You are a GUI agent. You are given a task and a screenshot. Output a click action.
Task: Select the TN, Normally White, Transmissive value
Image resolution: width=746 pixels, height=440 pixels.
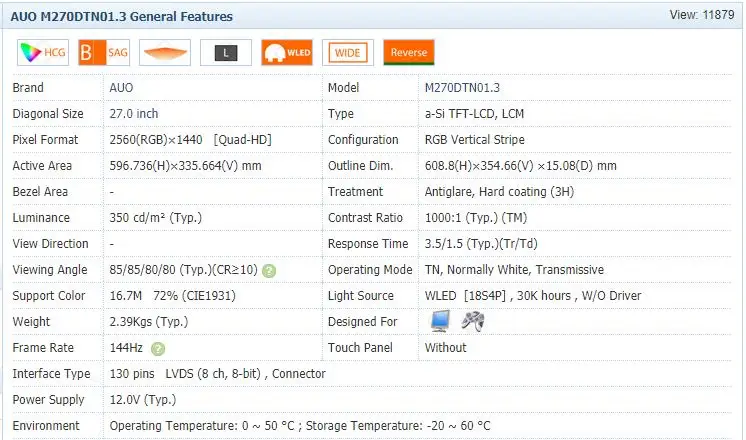pos(514,270)
